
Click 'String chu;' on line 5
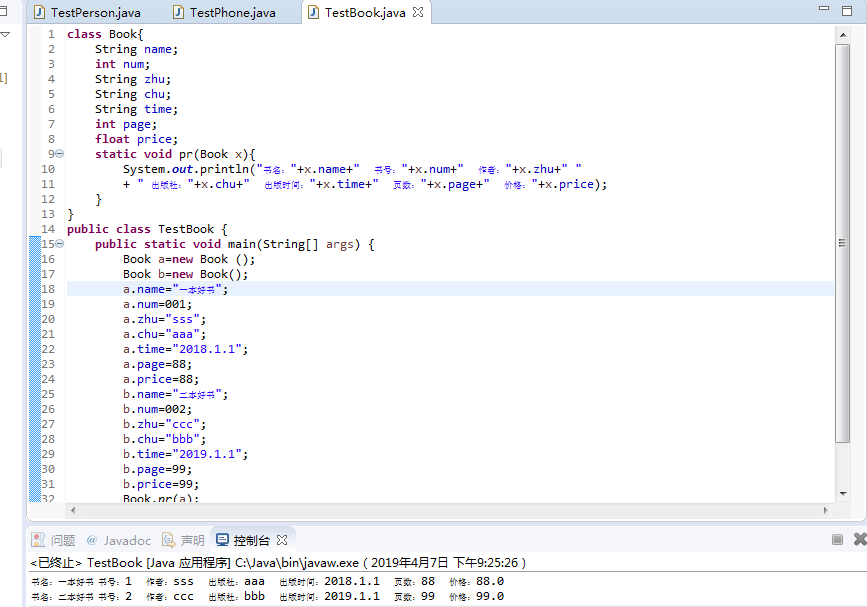pyautogui.click(x=133, y=94)
